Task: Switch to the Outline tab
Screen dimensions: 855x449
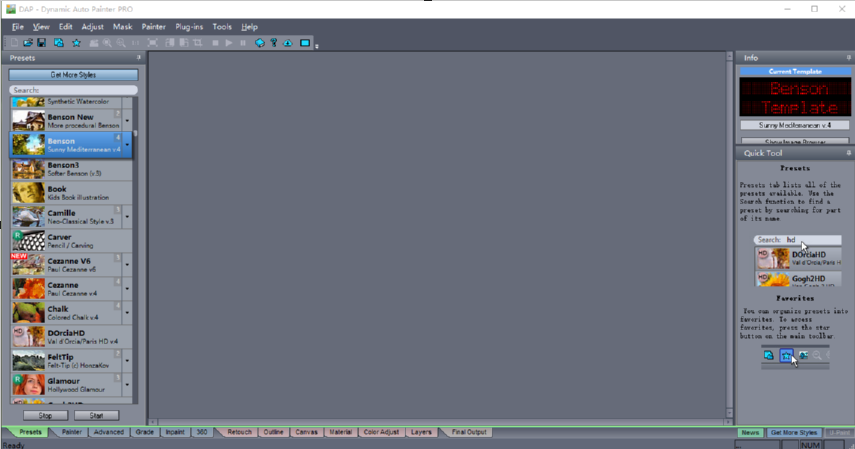Action: tap(273, 432)
